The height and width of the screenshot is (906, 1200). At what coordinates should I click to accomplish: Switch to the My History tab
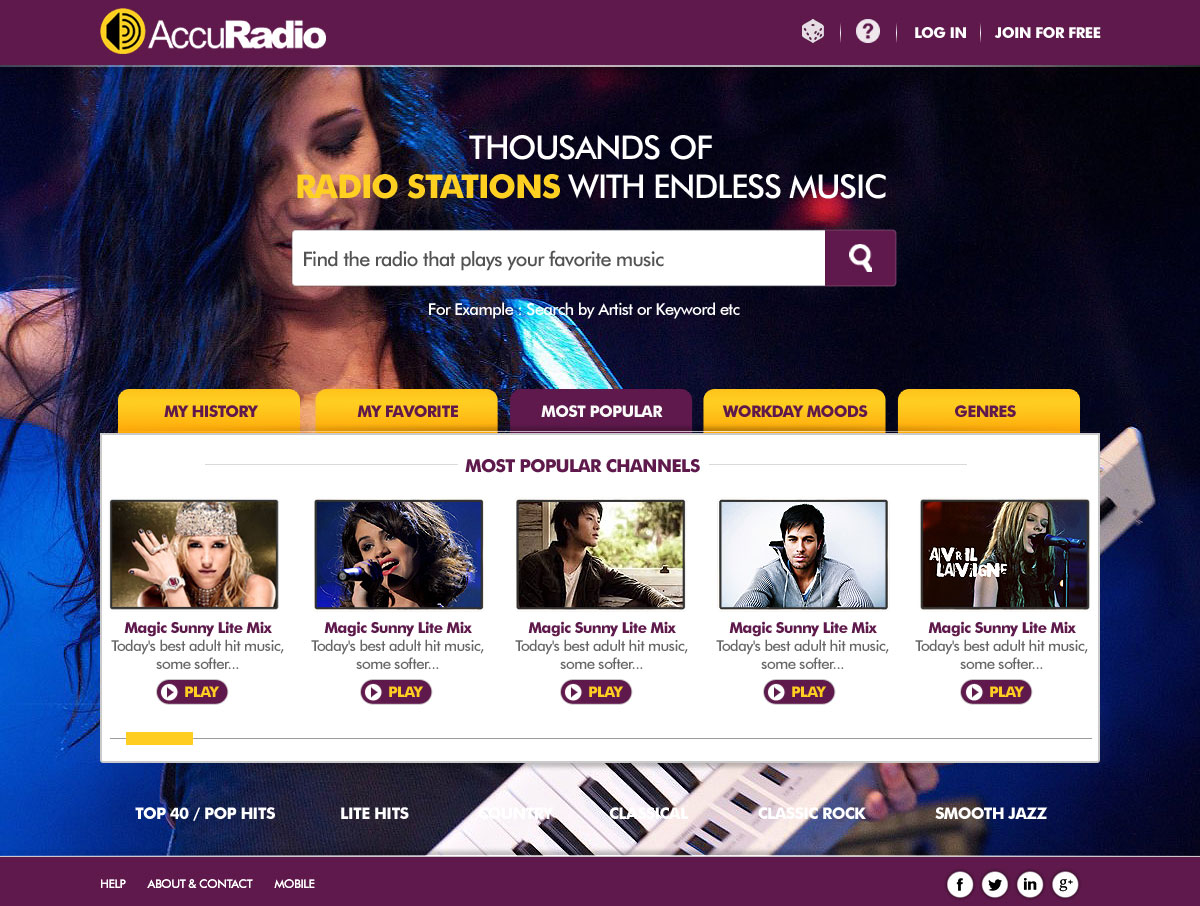pos(209,411)
